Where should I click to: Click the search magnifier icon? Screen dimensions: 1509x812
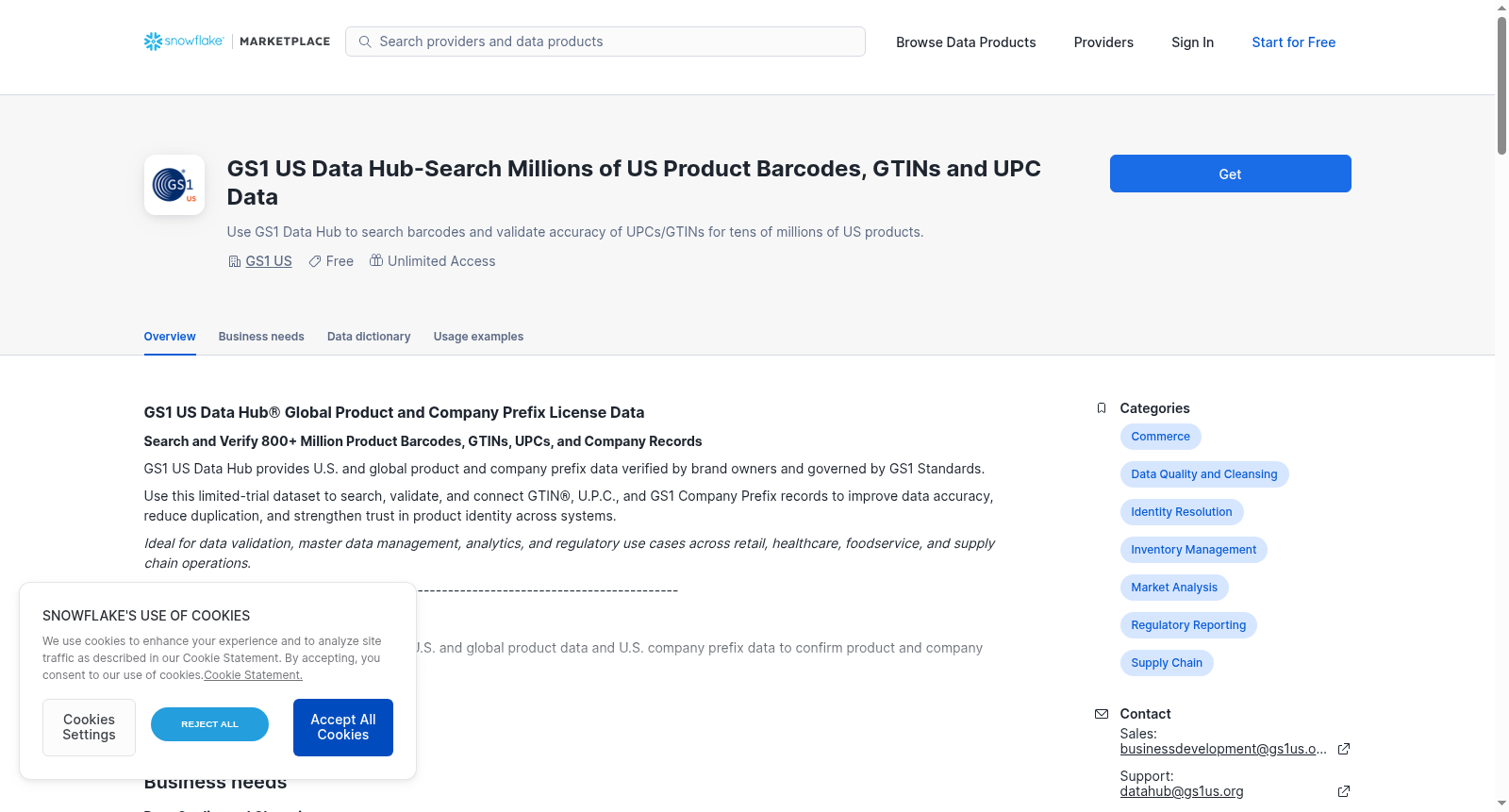pyautogui.click(x=365, y=41)
